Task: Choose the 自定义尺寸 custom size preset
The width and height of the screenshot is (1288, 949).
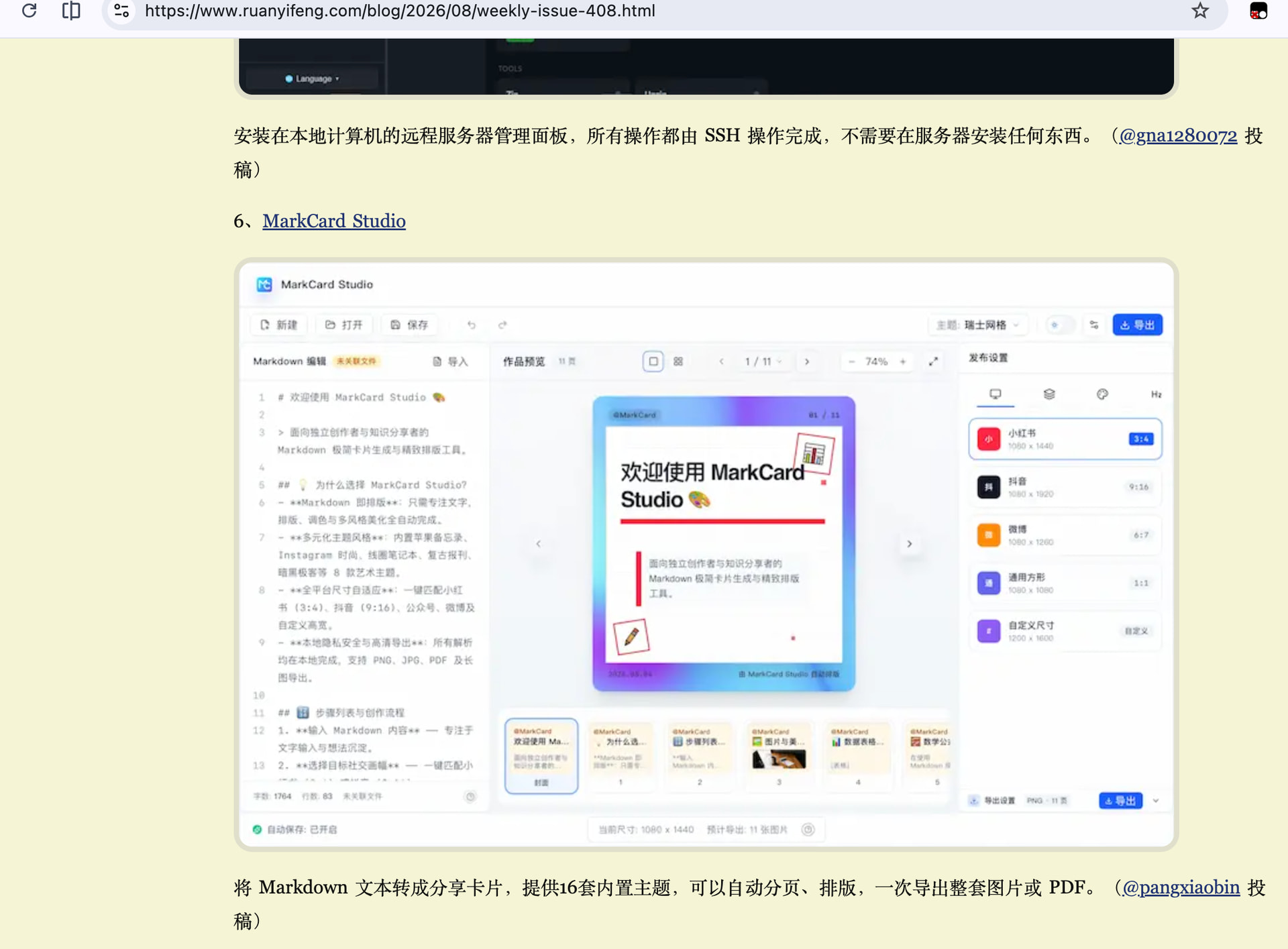Action: tap(1065, 631)
